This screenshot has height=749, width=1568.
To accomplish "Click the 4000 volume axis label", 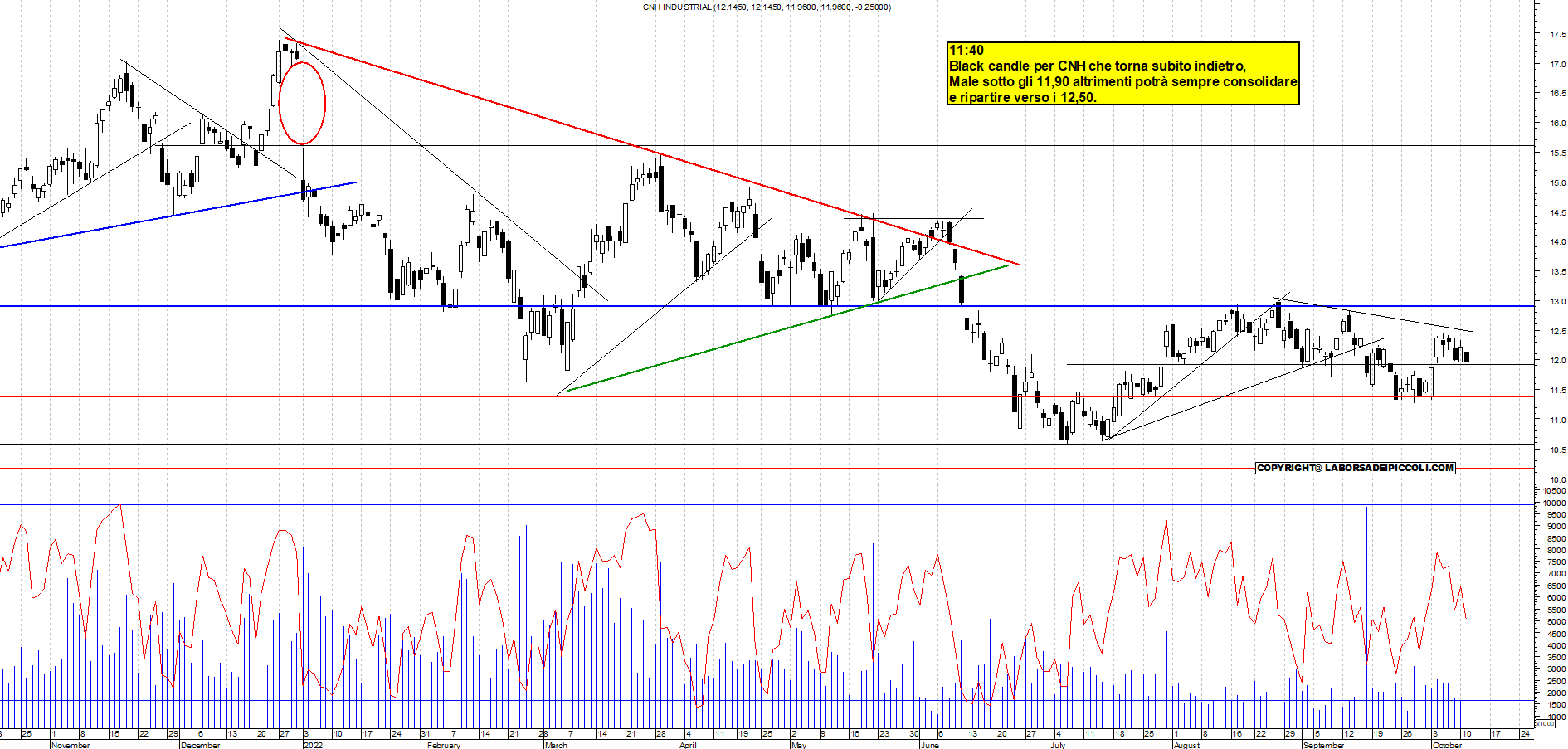I will point(1556,646).
